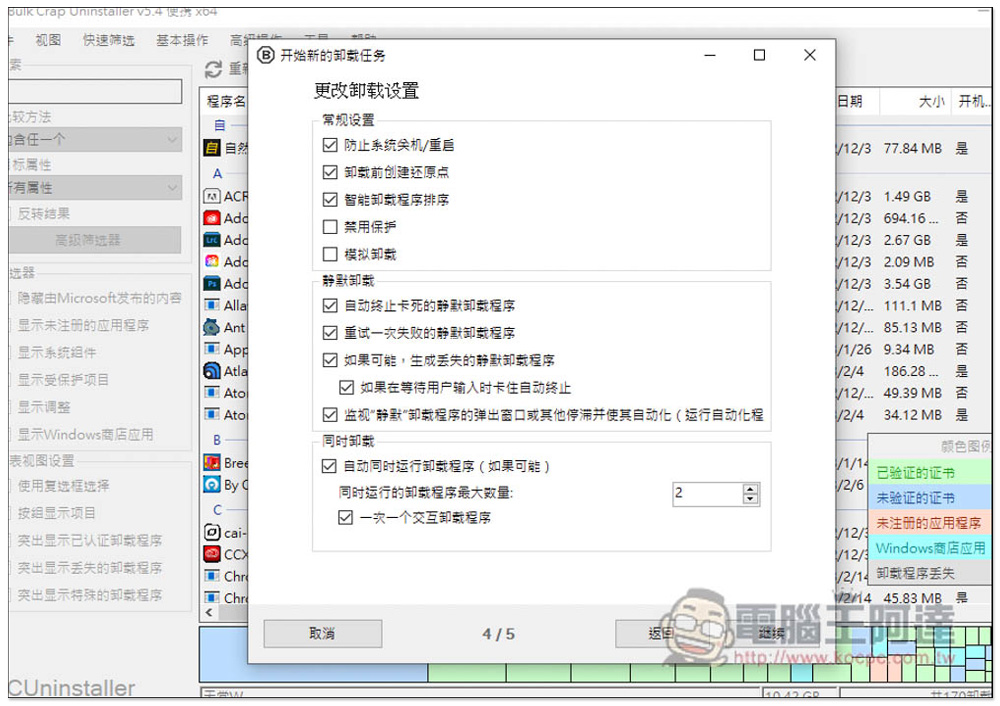
Task: Click 未验证的证书 blue legend swatch
Action: pos(929,497)
